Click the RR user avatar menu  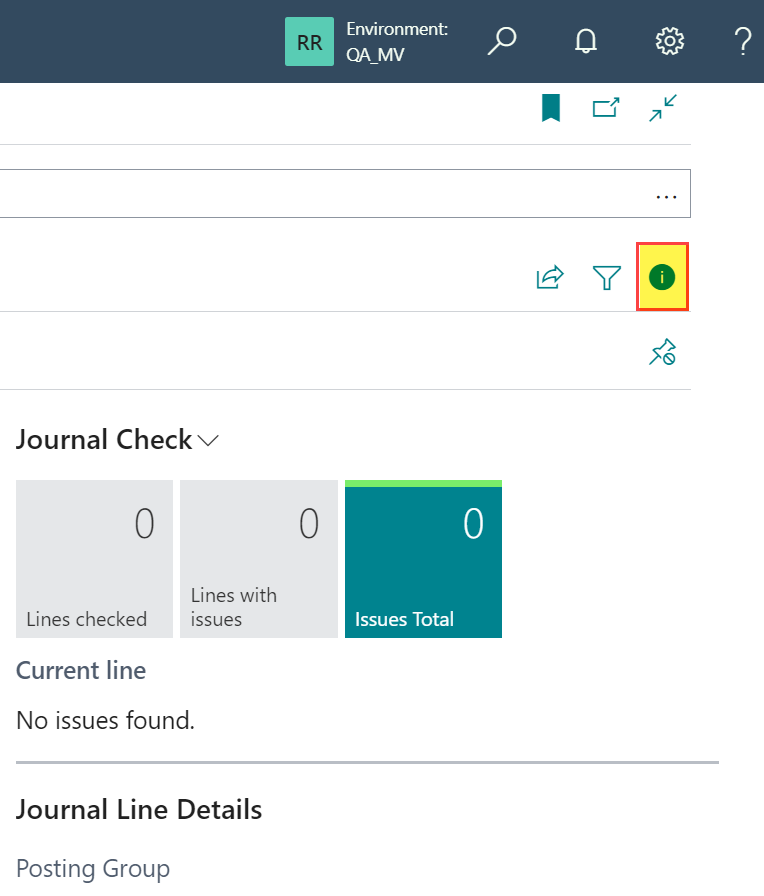point(309,41)
